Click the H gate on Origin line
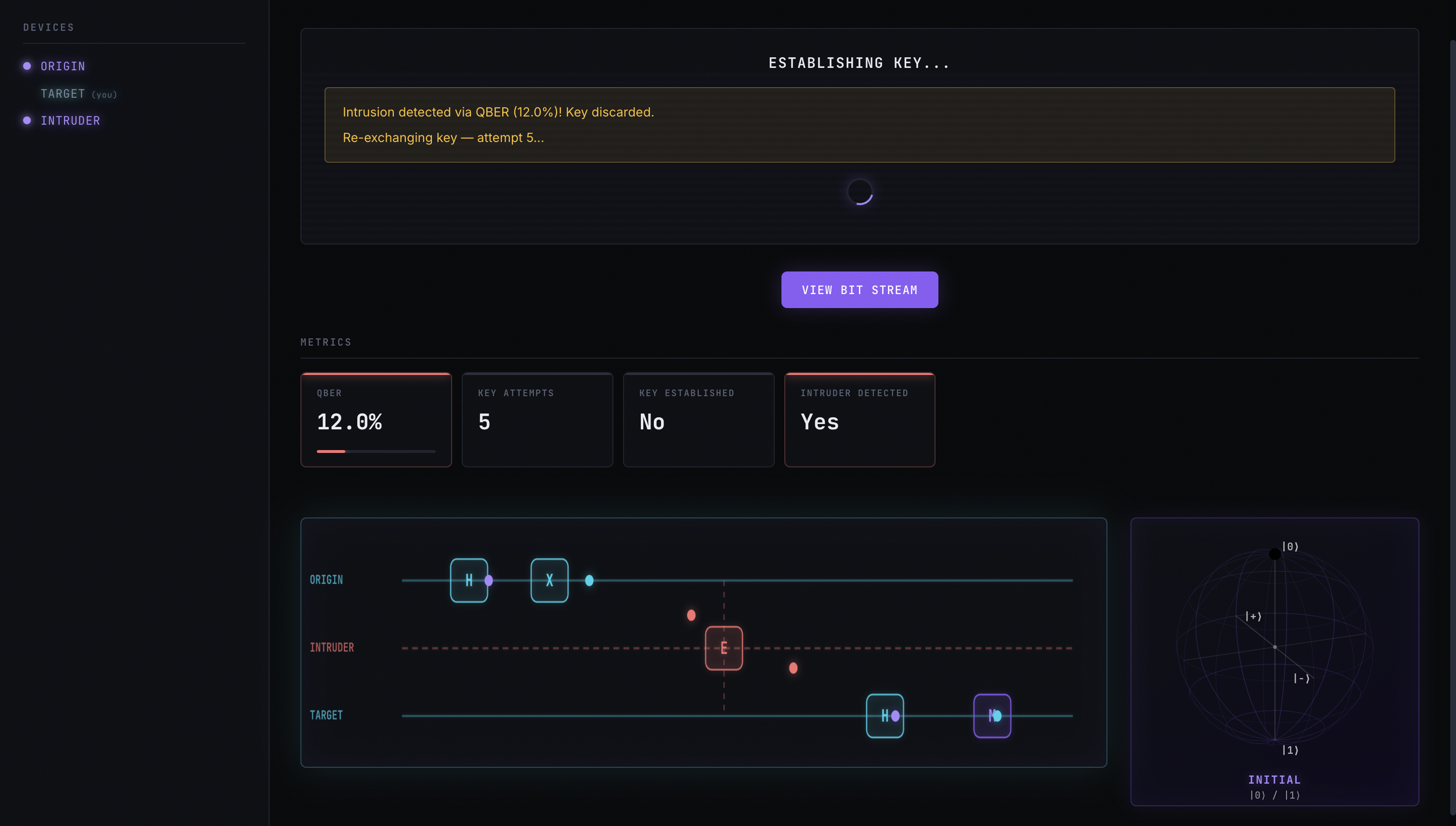The height and width of the screenshot is (826, 1456). [468, 580]
